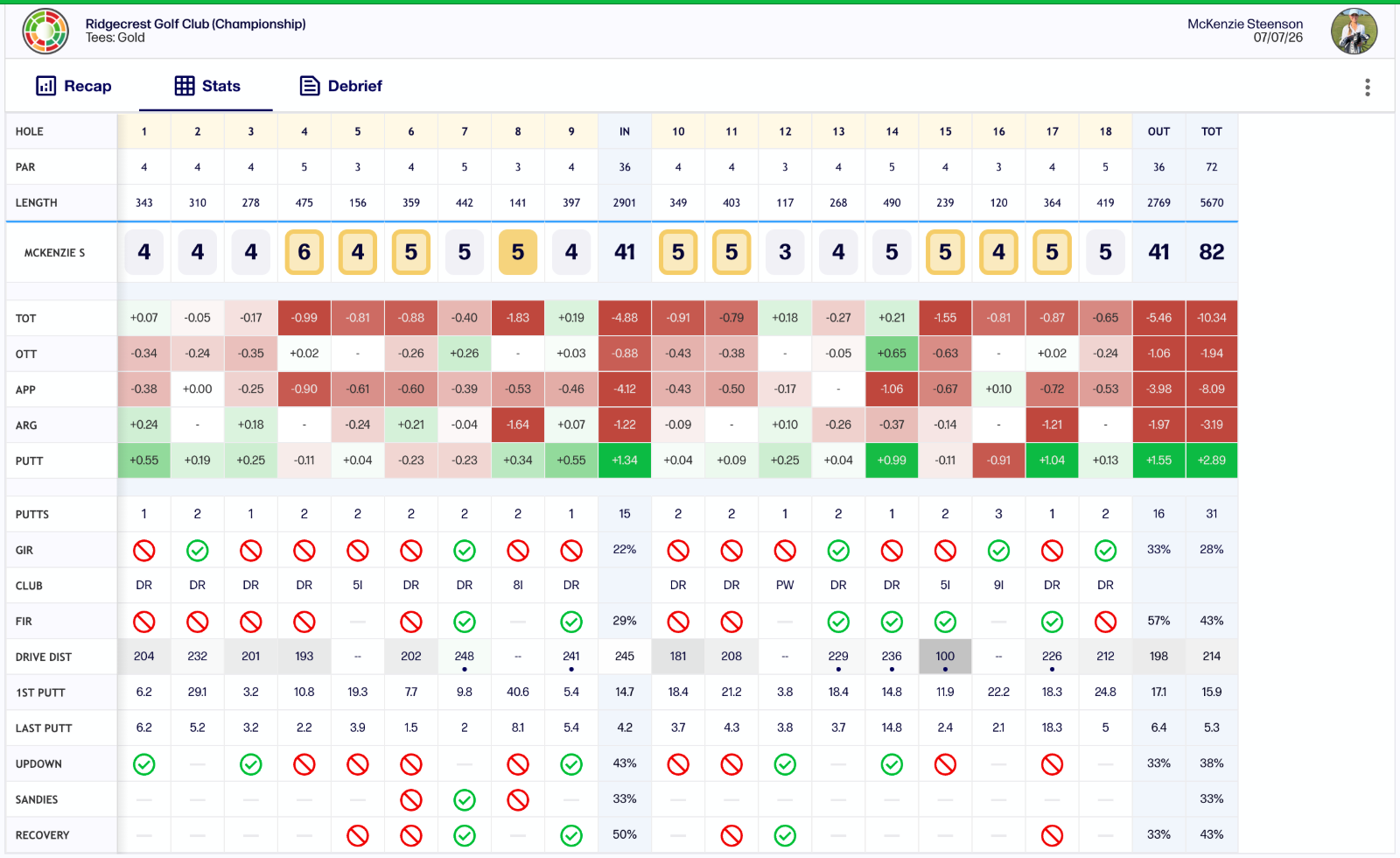
Task: Open the Debrief tab
Action: (x=341, y=86)
